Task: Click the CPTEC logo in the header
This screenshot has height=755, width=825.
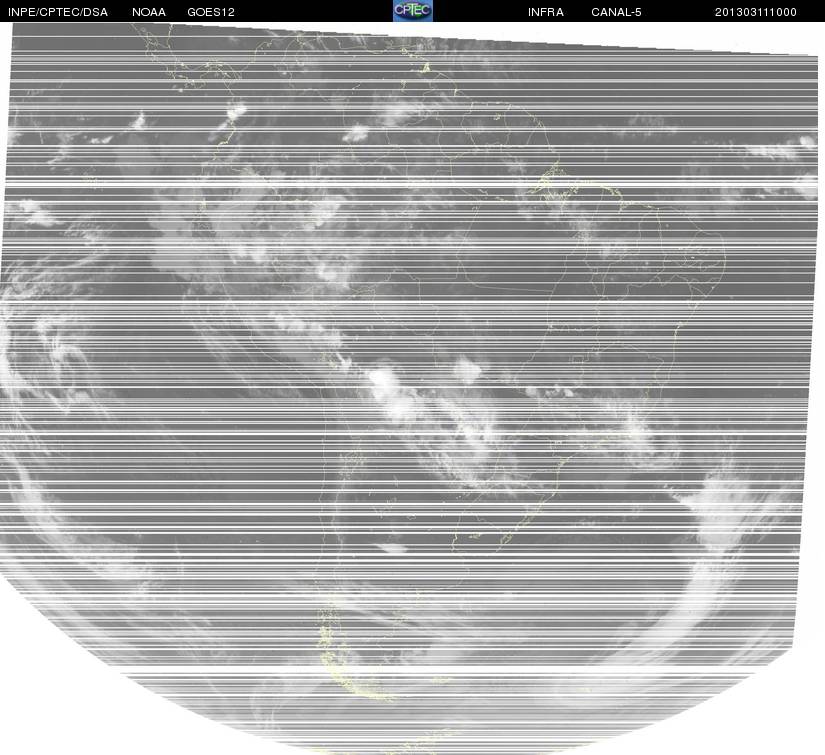Action: 412,11
